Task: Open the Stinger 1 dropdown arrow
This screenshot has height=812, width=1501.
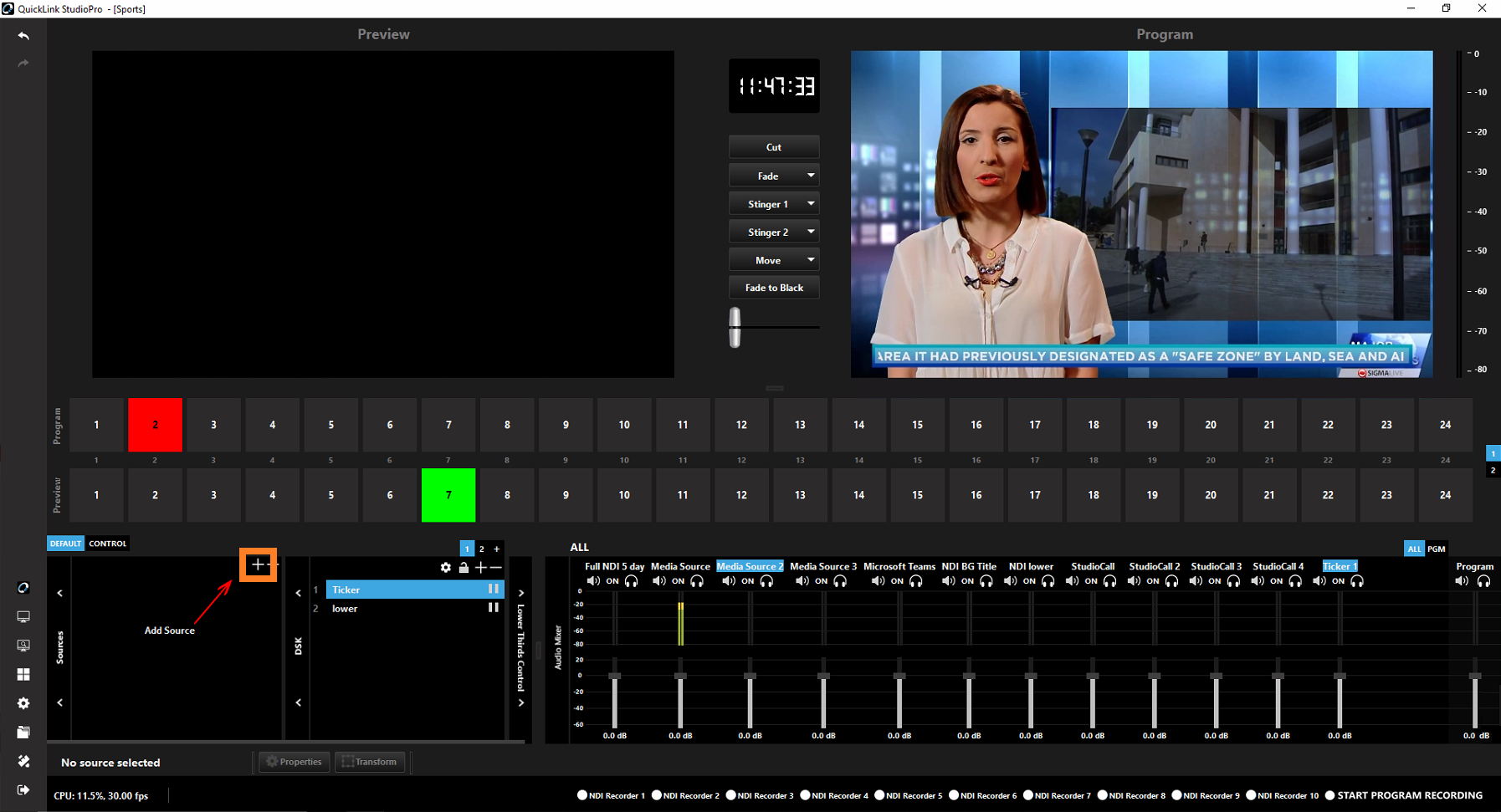Action: click(x=810, y=204)
